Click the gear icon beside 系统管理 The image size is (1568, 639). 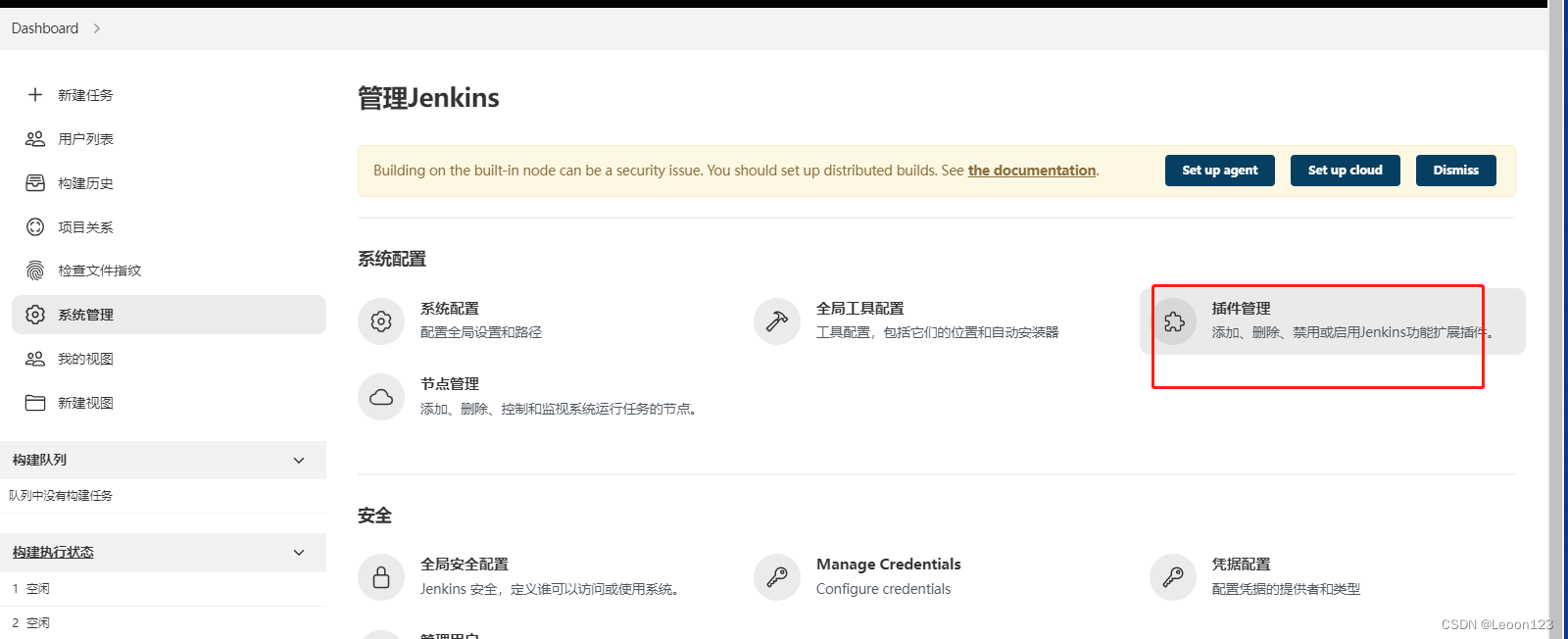pyautogui.click(x=35, y=315)
